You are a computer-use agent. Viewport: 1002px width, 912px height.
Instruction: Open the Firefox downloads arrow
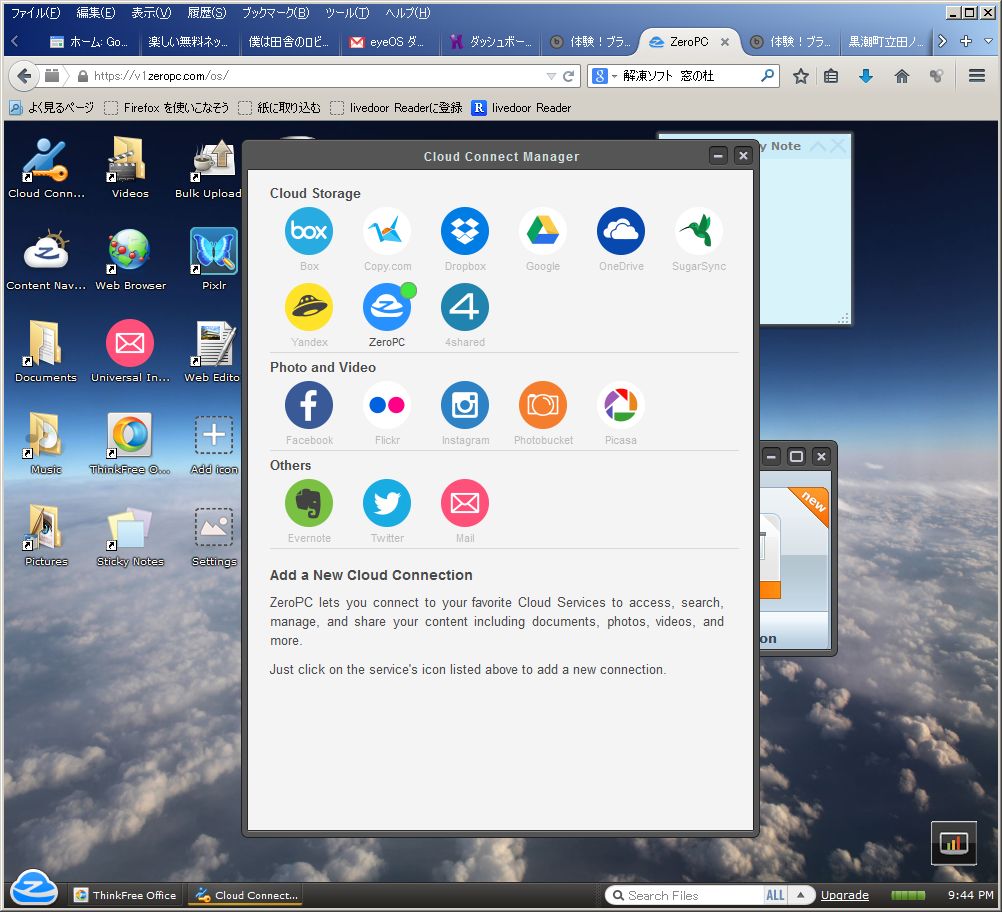865,76
